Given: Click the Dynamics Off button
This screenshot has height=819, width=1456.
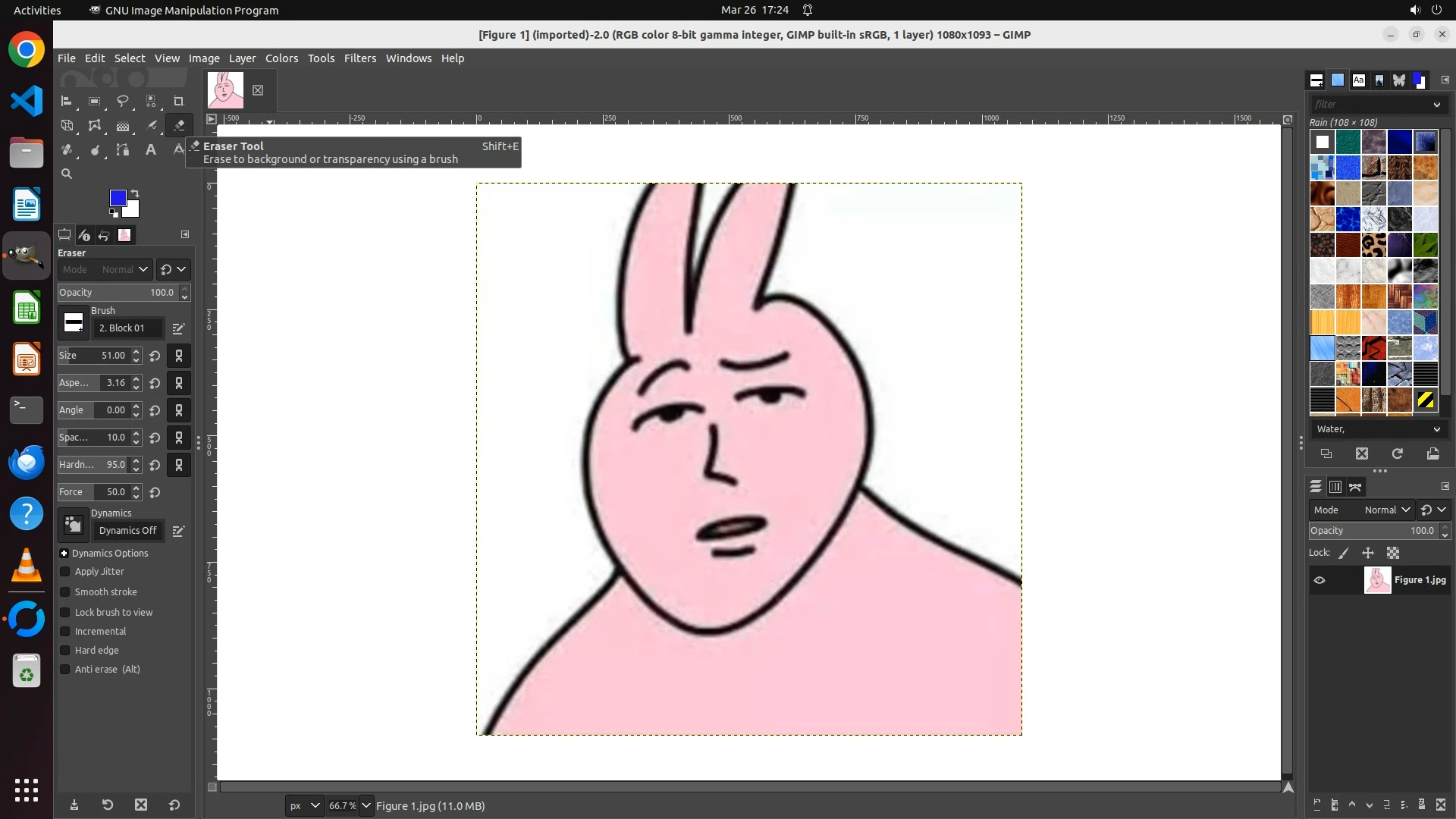Looking at the screenshot, I should click(x=127, y=531).
